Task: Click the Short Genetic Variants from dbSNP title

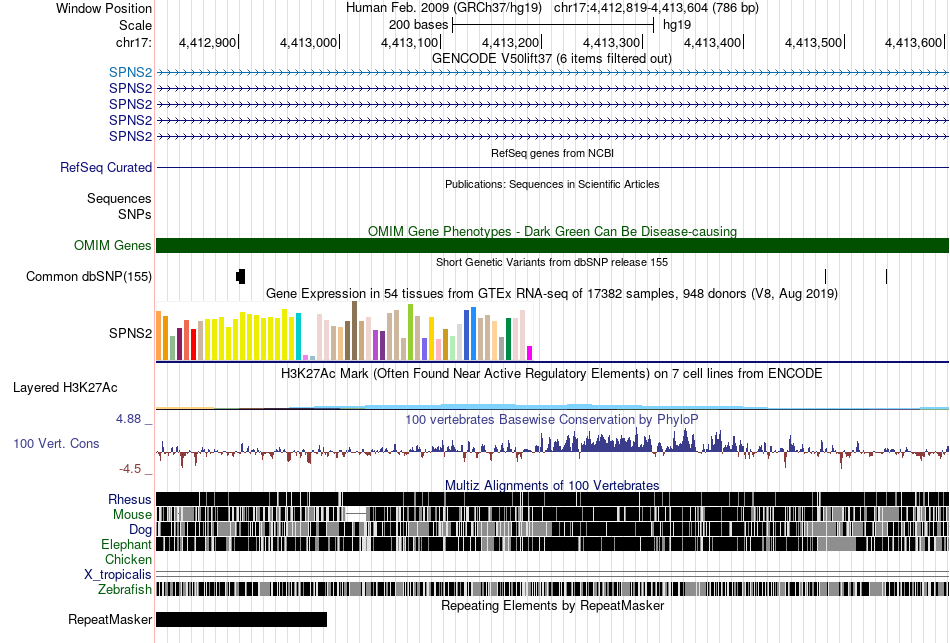Action: tap(552, 262)
